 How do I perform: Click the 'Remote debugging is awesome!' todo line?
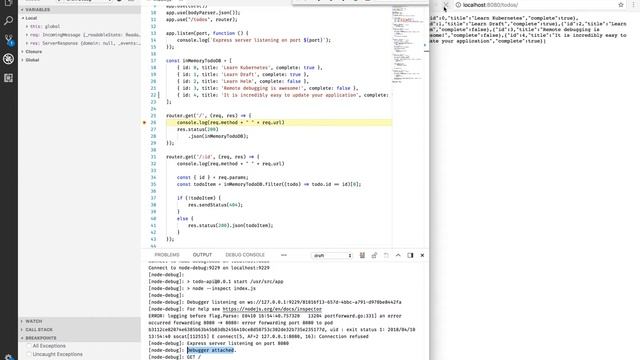pos(267,88)
